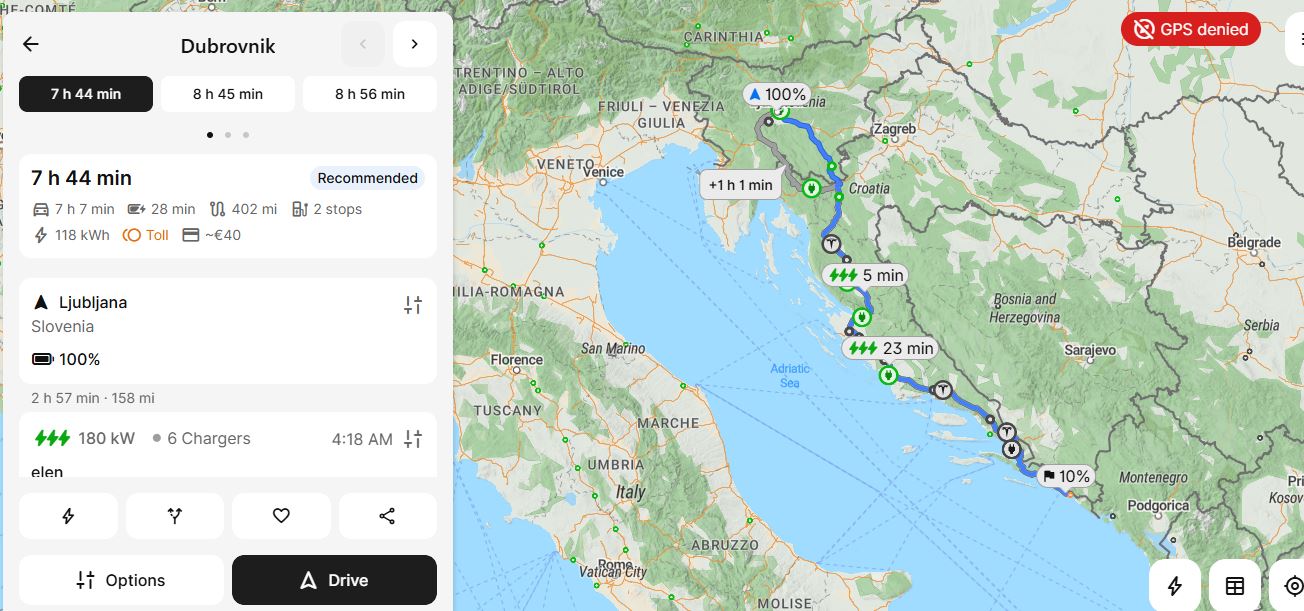Select the second page indicator dot
Screen dimensions: 1304x611
tap(228, 134)
